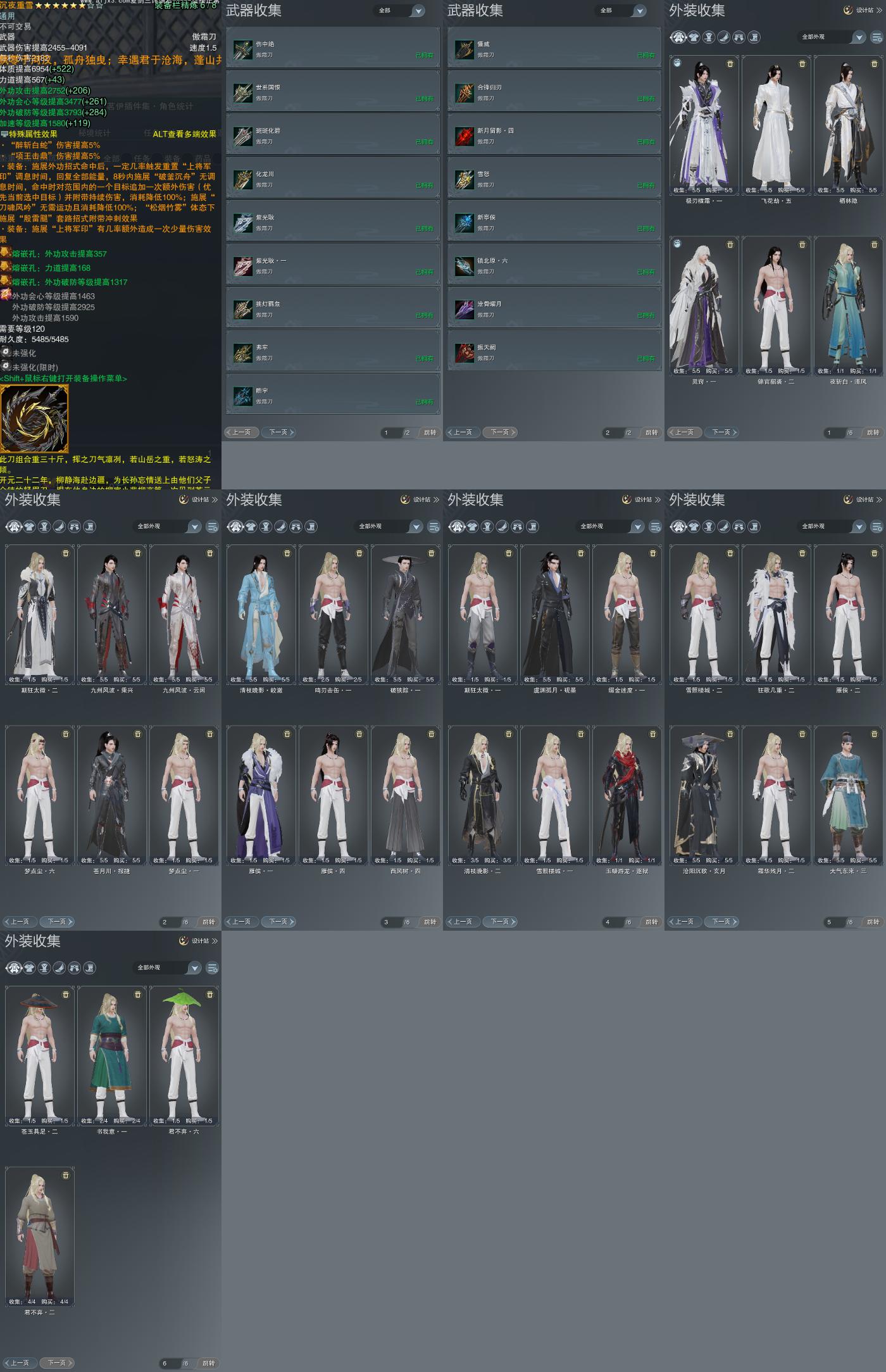This screenshot has height=1372, width=886.
Task: Open the 雪怒 weapon entry
Action: point(554,179)
